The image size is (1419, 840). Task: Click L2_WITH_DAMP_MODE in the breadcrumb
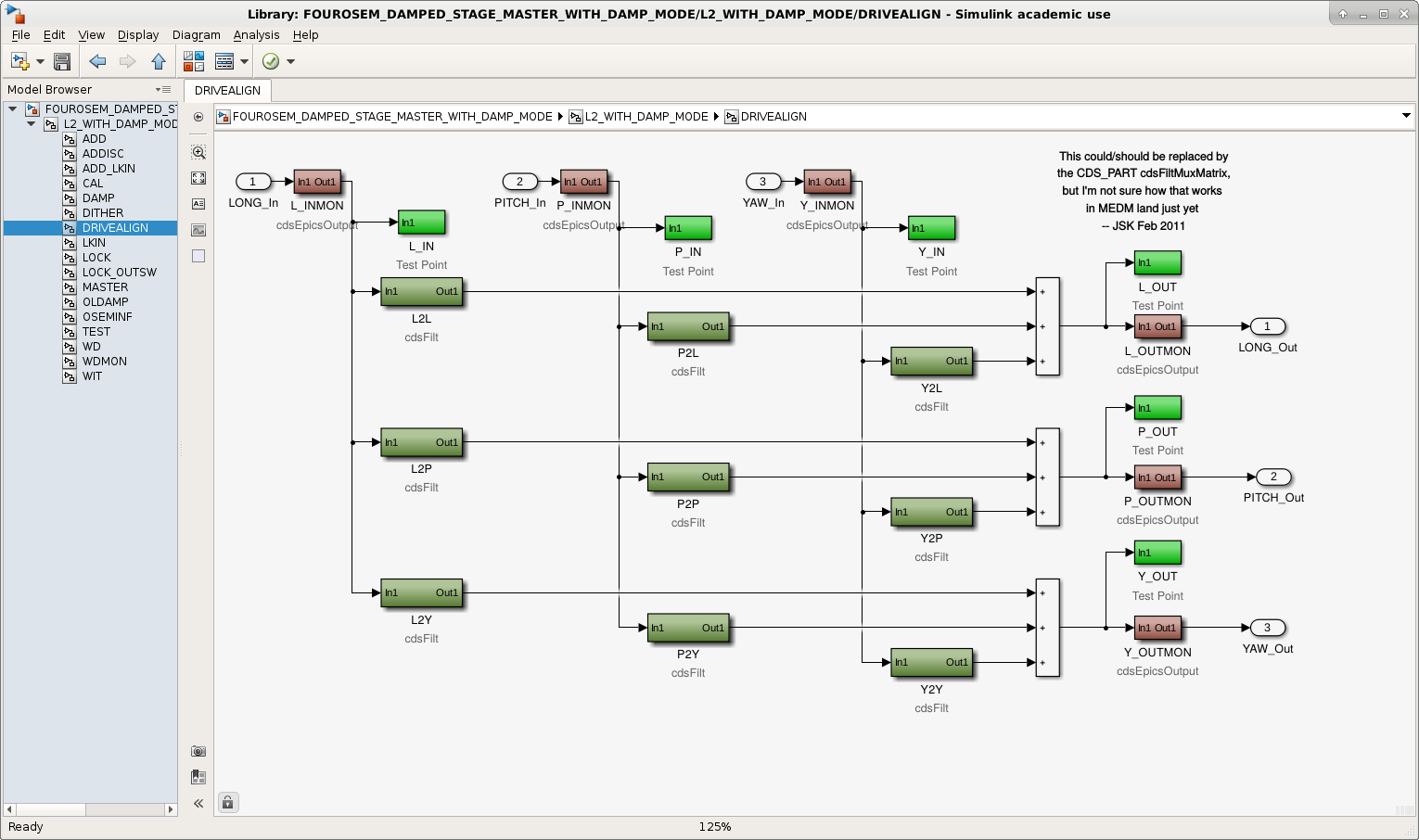point(646,117)
